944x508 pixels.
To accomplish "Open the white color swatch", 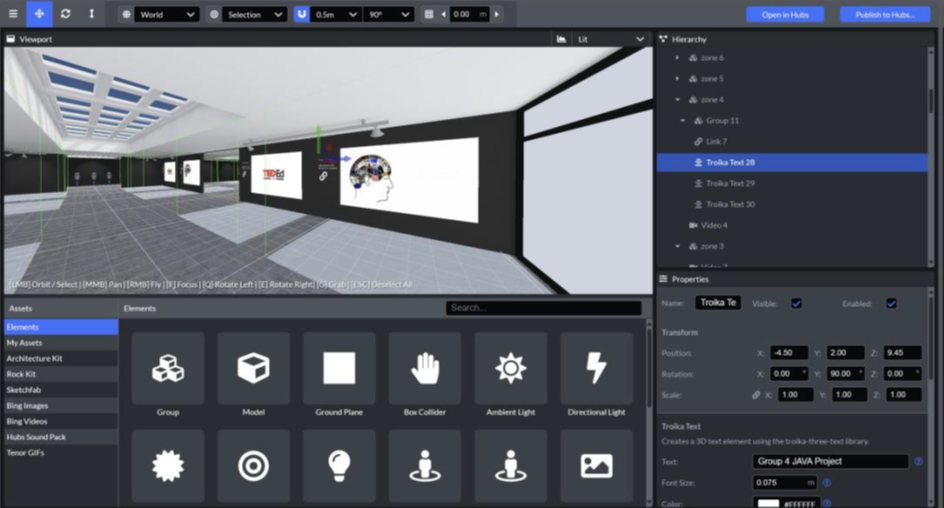I will click(768, 503).
